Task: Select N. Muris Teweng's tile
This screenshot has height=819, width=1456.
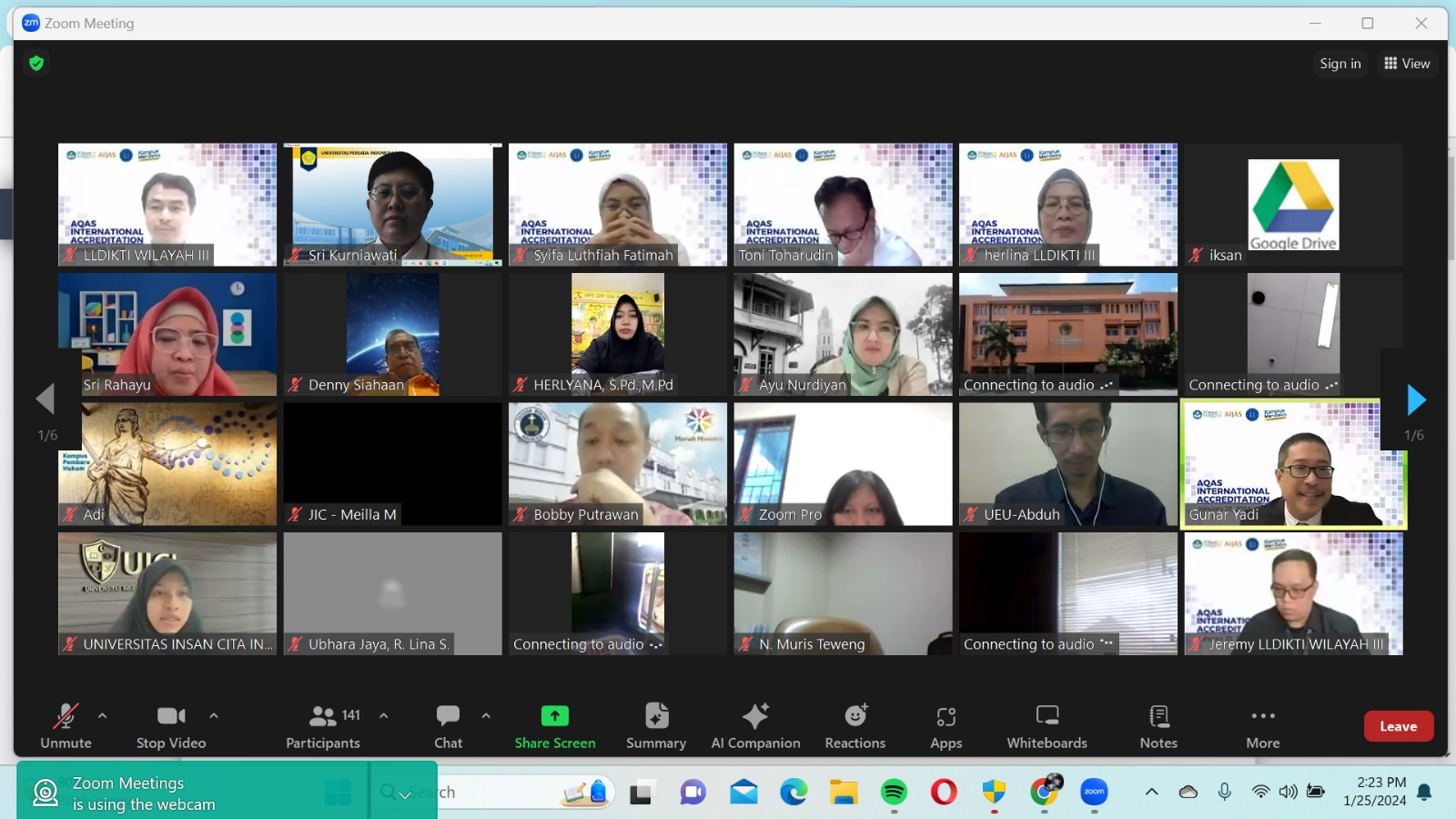Action: 844,593
